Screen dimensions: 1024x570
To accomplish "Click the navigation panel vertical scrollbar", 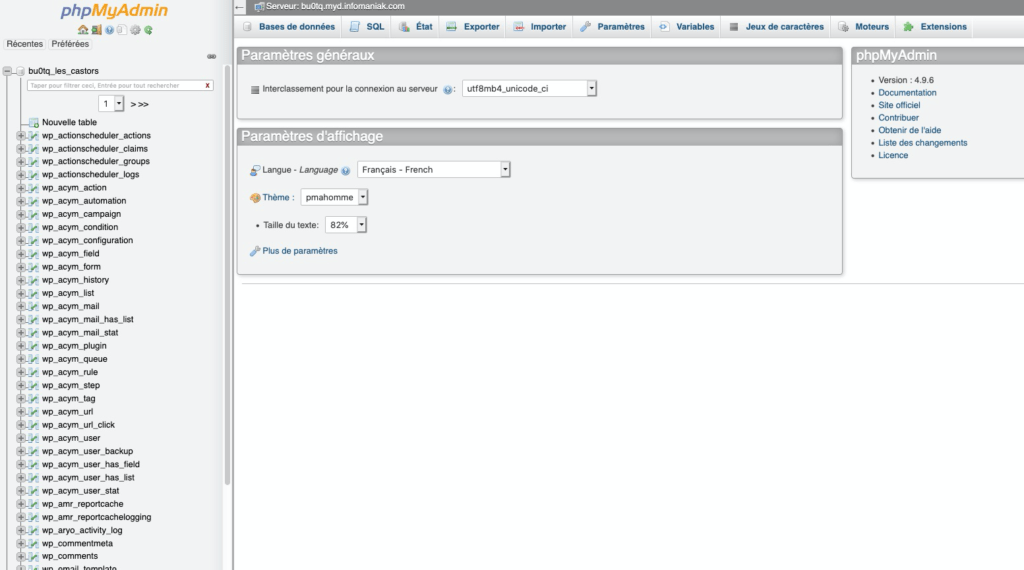I will click(x=227, y=274).
